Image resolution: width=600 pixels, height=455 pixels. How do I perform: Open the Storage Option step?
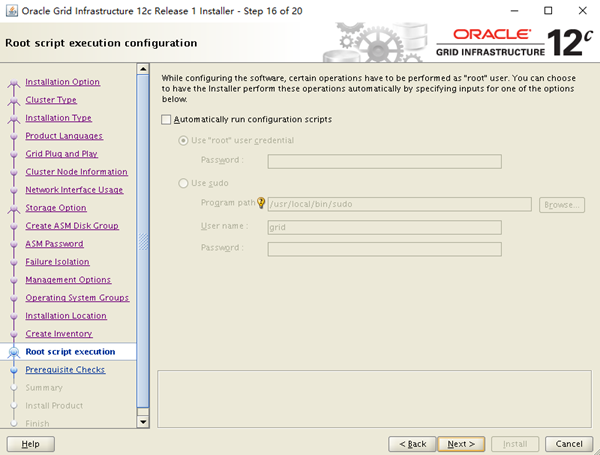tap(56, 208)
